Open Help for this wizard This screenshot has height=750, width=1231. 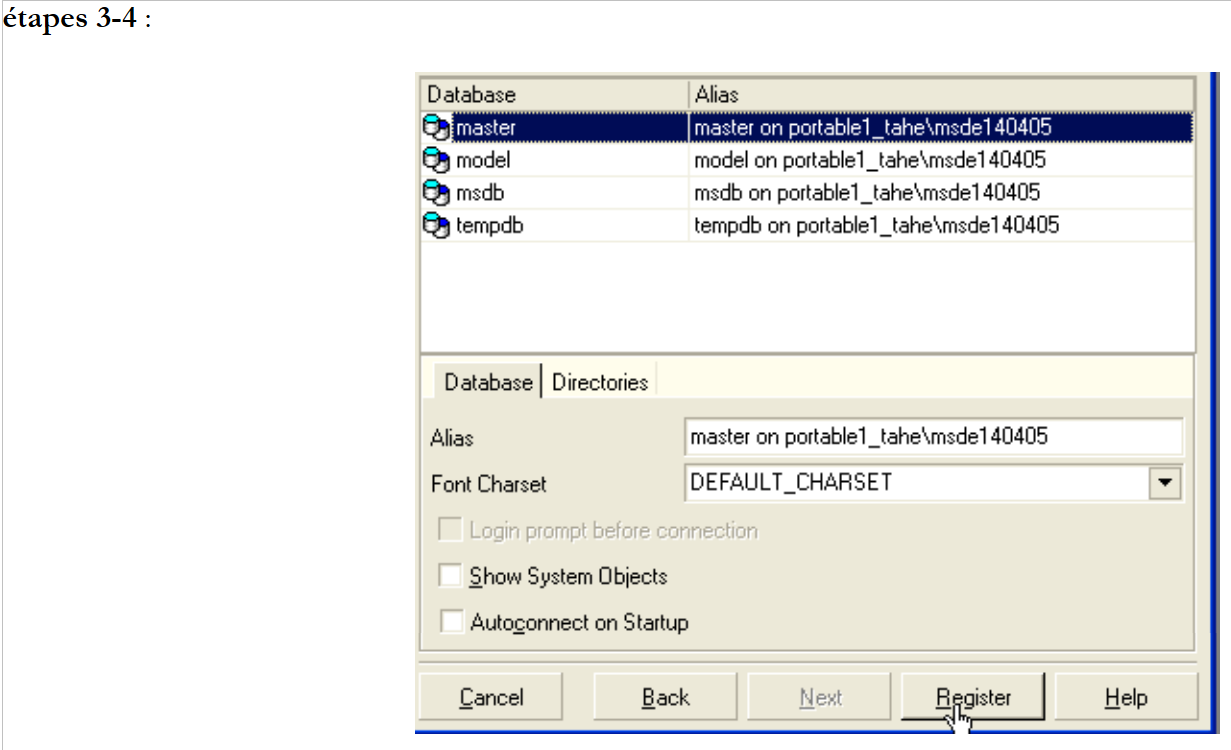click(1125, 697)
